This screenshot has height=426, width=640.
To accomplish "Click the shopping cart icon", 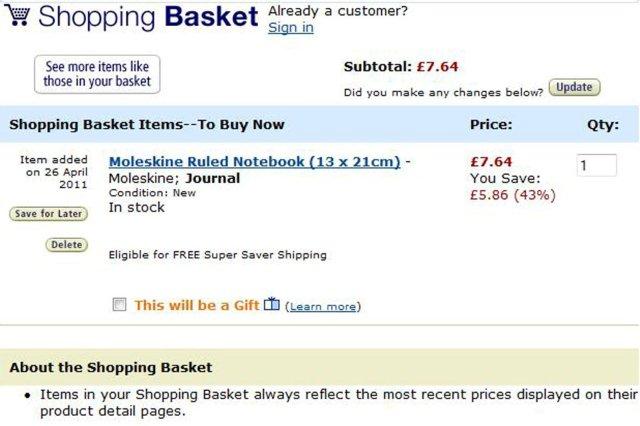I will pos(18,17).
